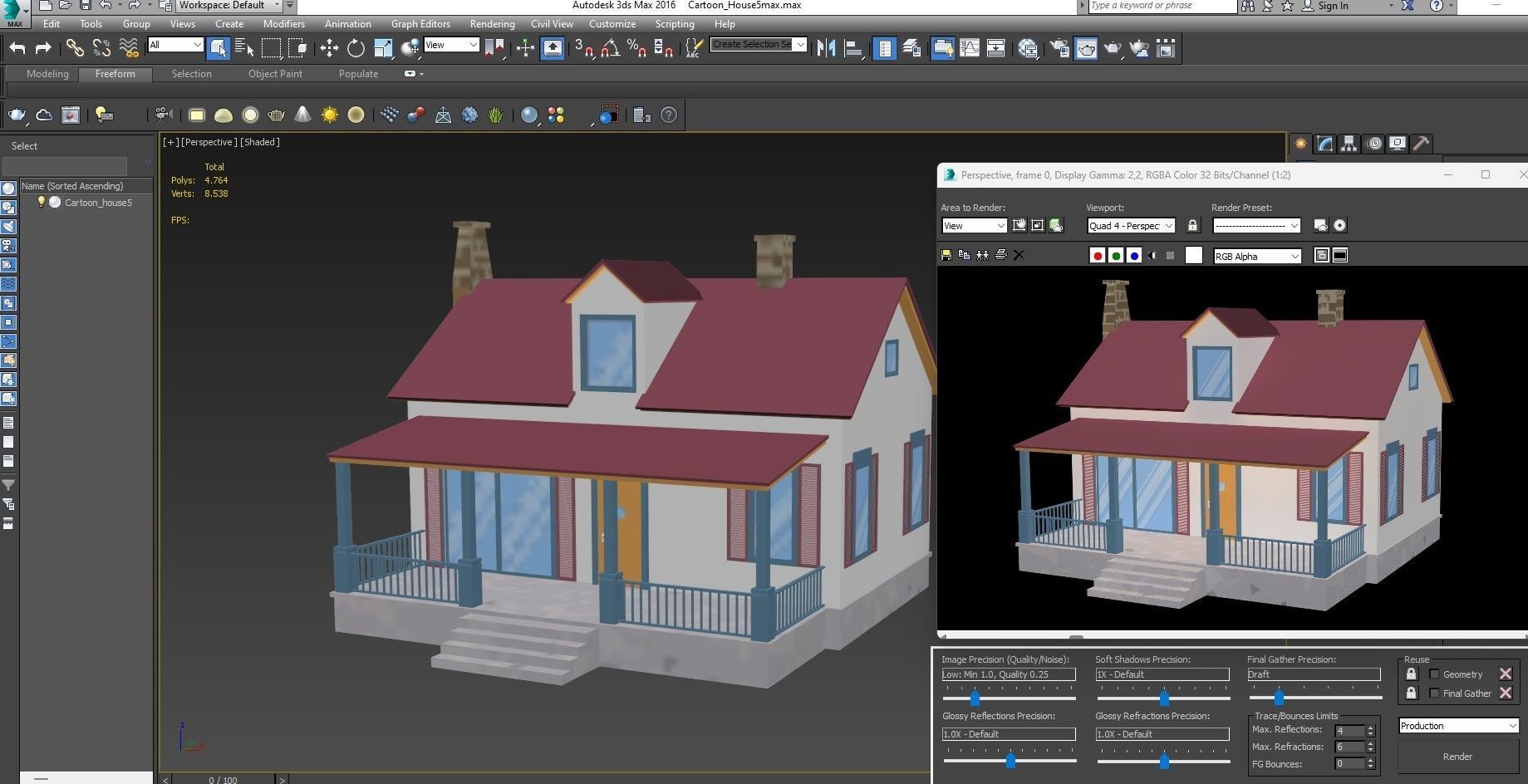This screenshot has width=1528, height=784.
Task: Click the Redo arrow in main toolbar
Action: tap(43, 48)
